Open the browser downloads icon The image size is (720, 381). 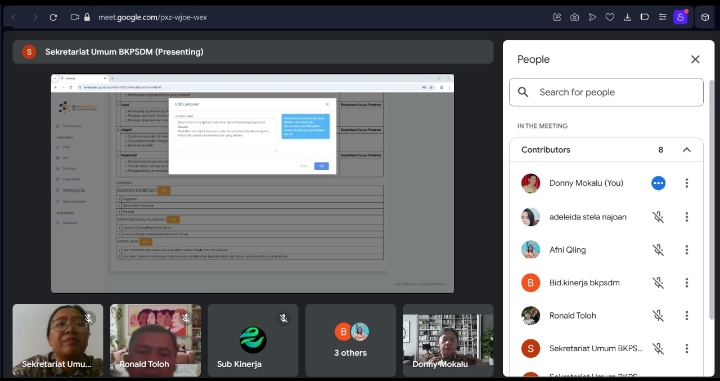tap(627, 17)
